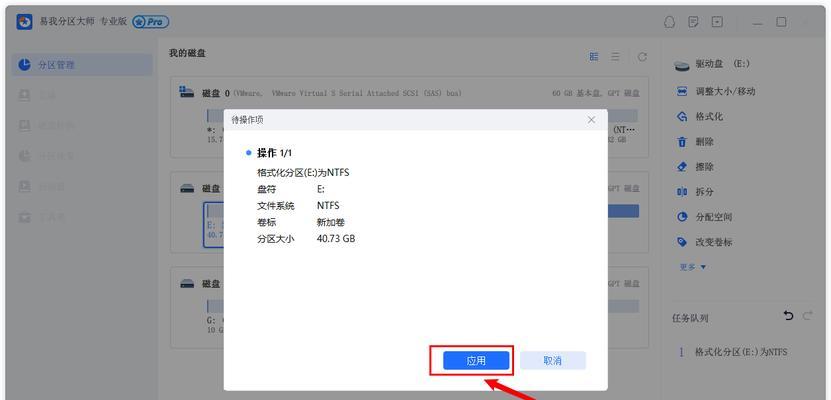This screenshot has width=831, height=400.
Task: Minimize the application window
Action: pos(758,23)
